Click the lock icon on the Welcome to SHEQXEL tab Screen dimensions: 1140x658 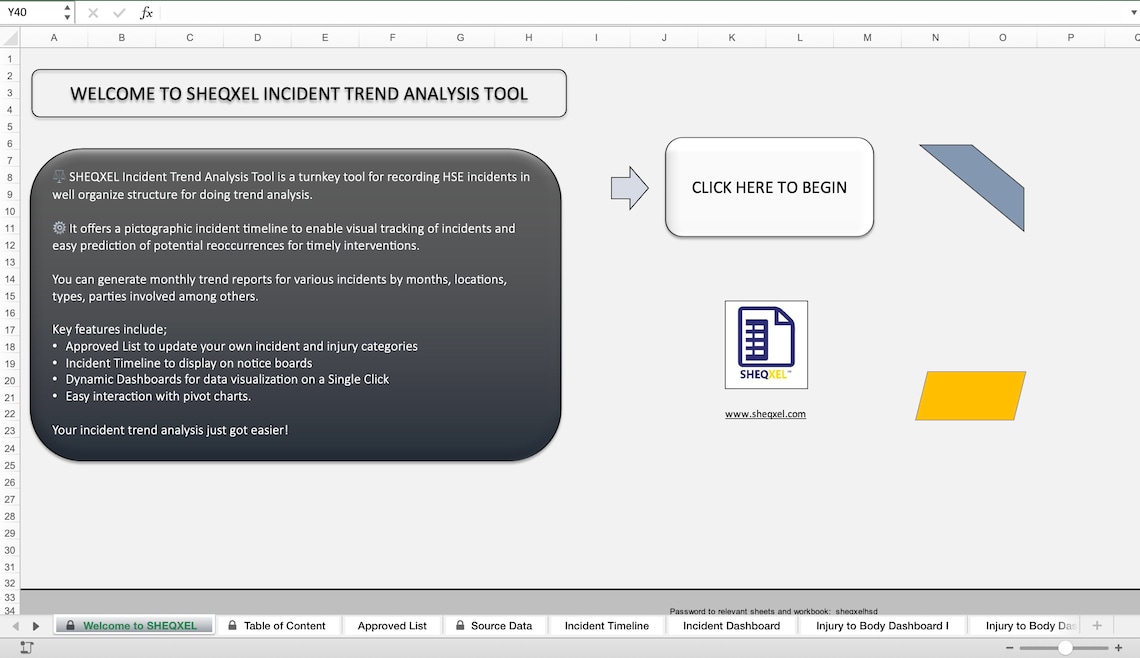70,625
